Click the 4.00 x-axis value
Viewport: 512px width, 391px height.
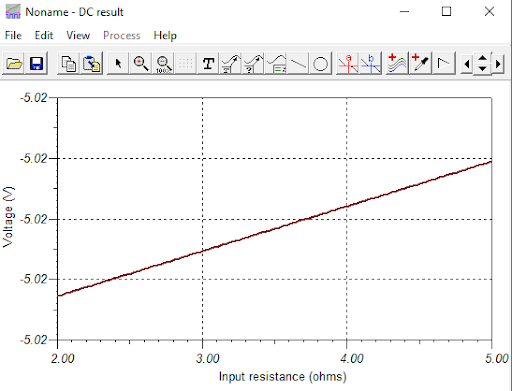(x=352, y=359)
